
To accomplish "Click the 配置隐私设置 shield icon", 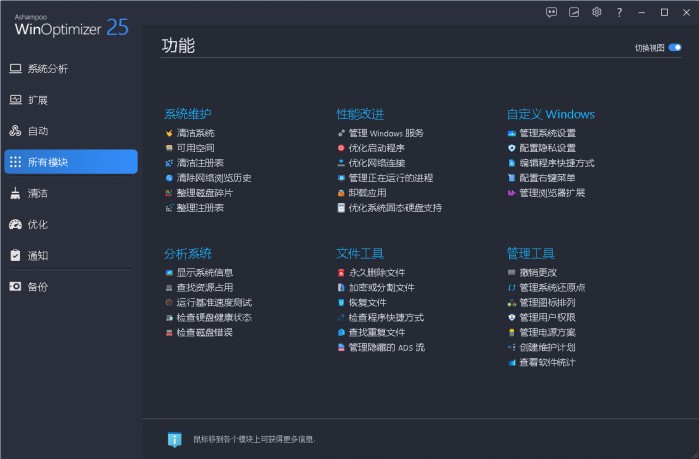I will 512,148.
